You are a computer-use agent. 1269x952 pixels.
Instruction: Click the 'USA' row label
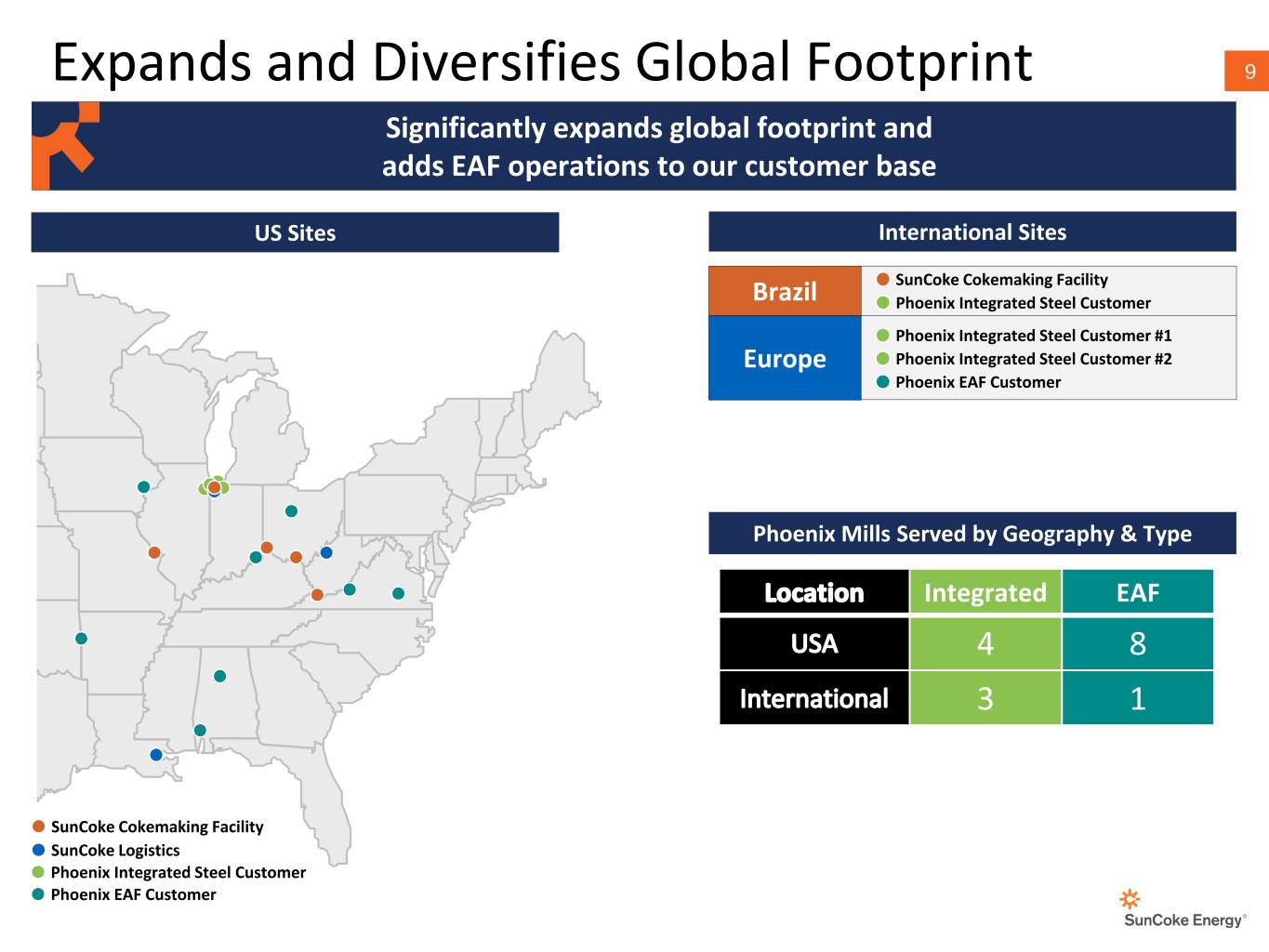tap(814, 643)
